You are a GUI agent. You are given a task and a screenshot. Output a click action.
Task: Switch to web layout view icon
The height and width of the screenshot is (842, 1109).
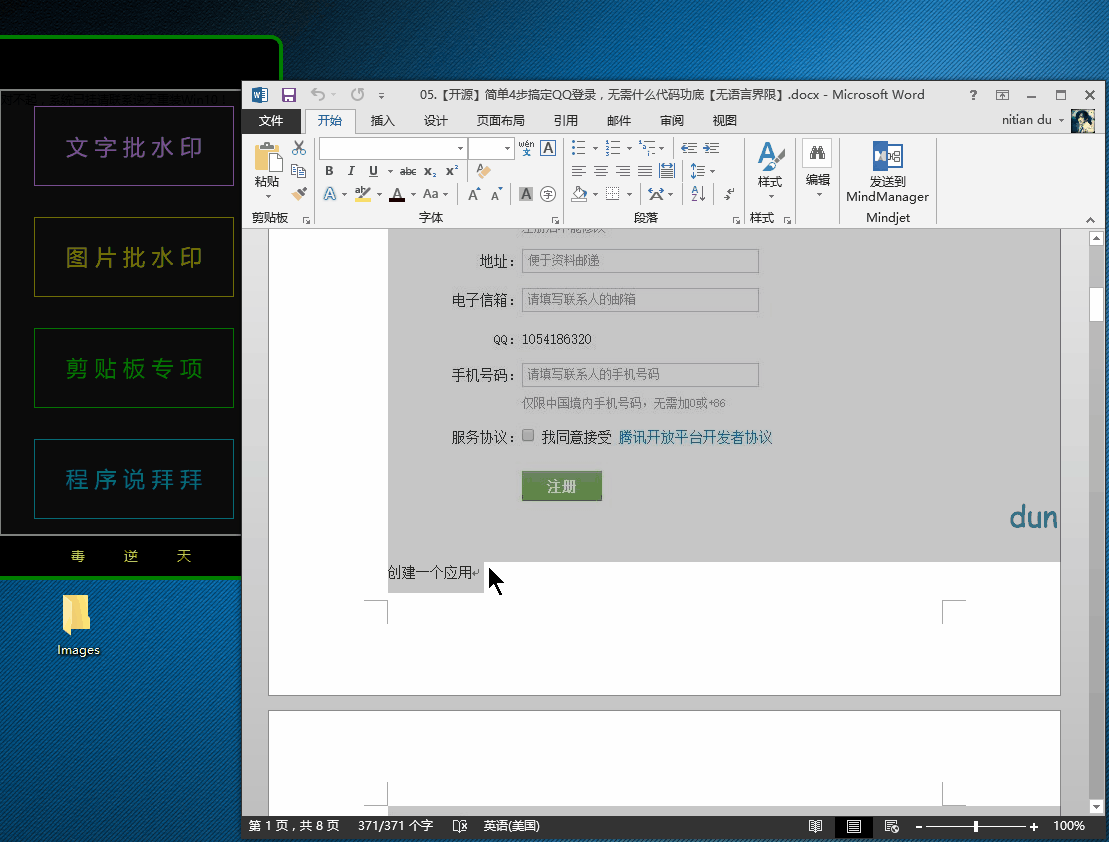(x=891, y=826)
